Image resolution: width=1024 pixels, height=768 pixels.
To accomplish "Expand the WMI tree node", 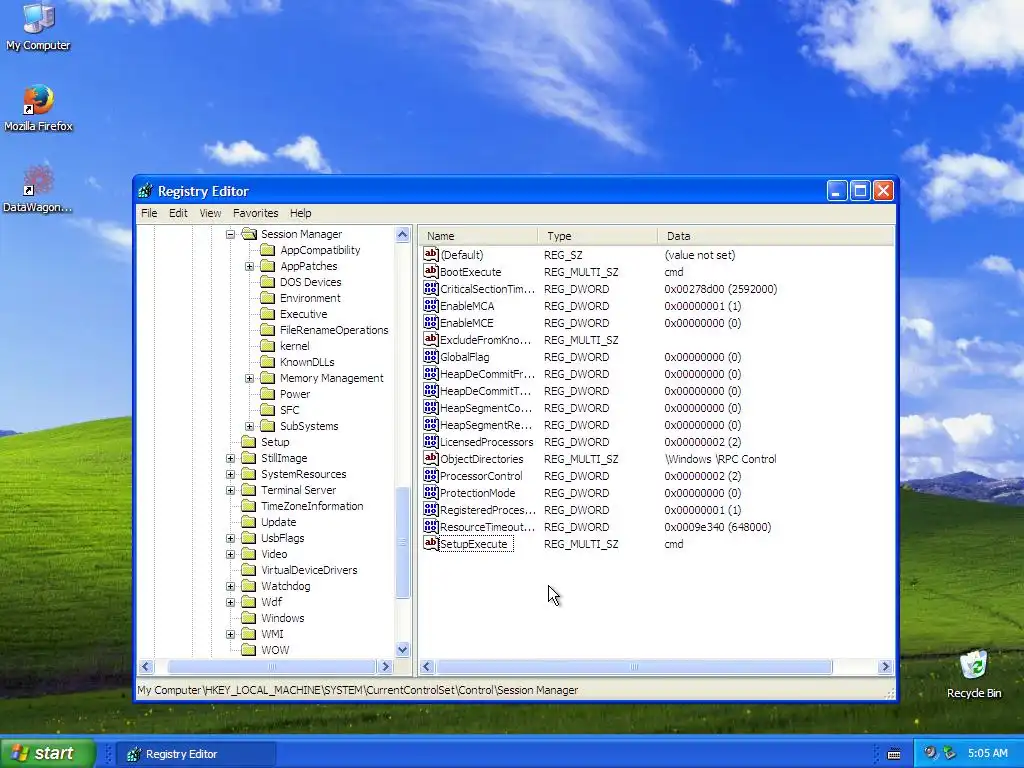I will point(231,634).
